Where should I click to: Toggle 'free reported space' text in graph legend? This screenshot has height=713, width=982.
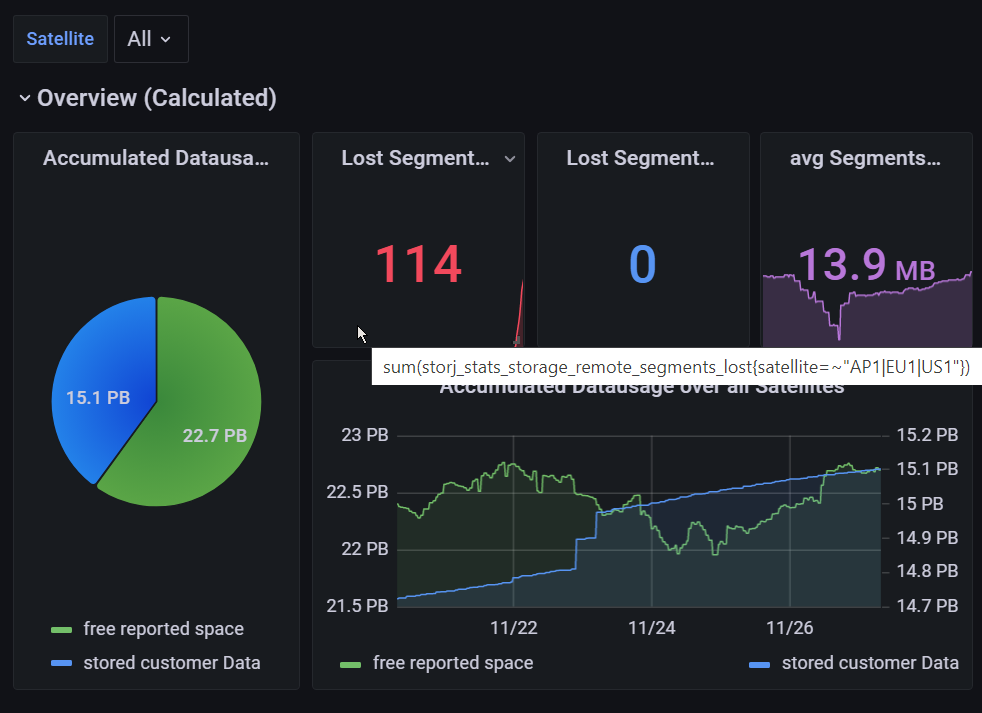click(x=452, y=663)
